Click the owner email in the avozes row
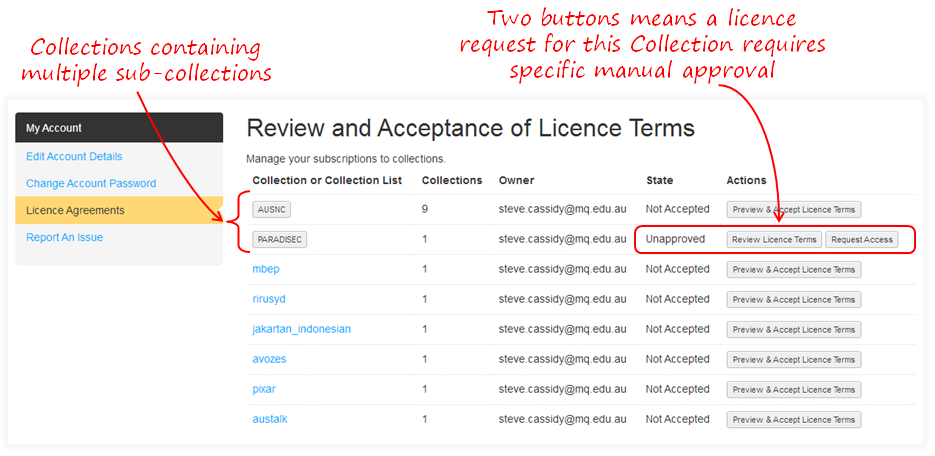 (562, 359)
